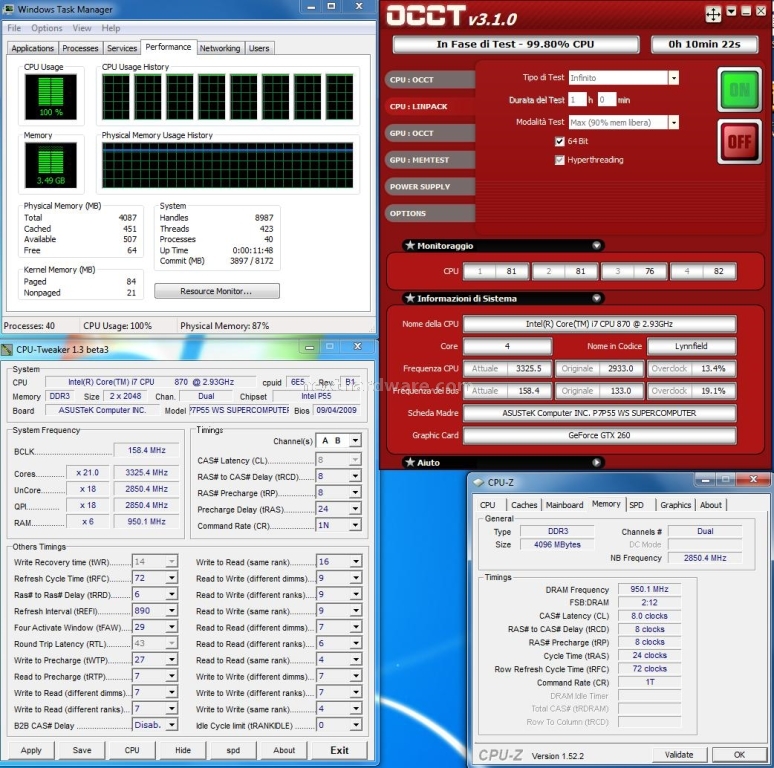Collapse the Informazioni di Sistema section arrow
This screenshot has height=768, width=774.
[596, 298]
